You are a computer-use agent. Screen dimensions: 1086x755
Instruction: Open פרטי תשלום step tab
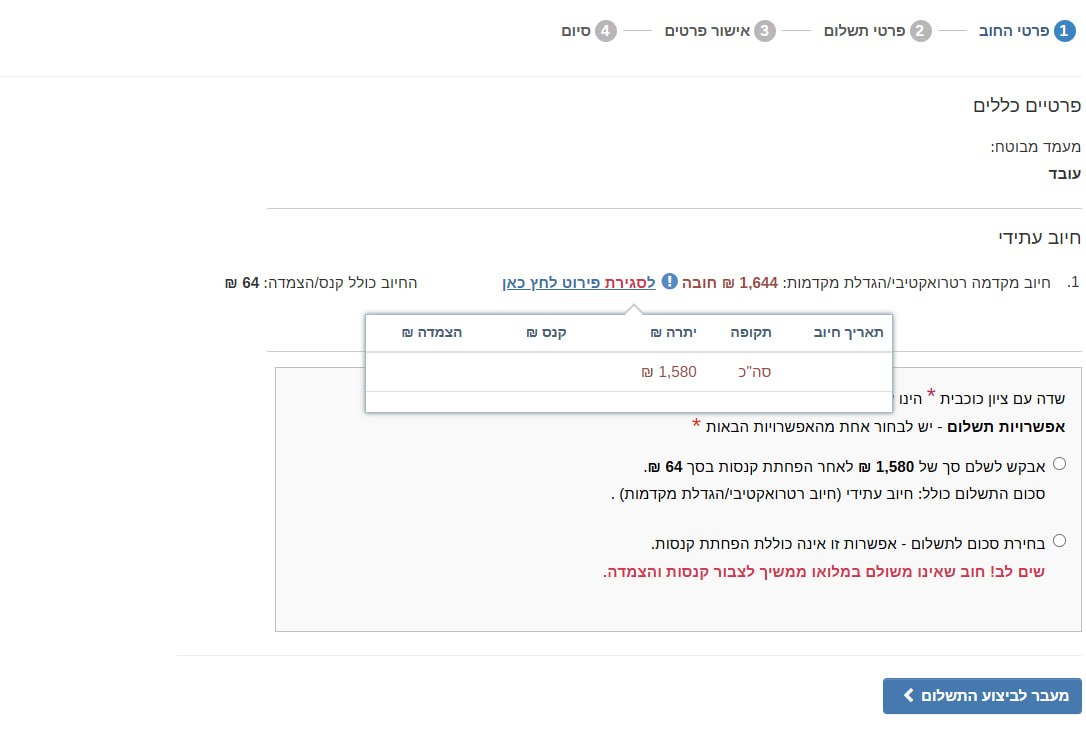click(x=878, y=31)
